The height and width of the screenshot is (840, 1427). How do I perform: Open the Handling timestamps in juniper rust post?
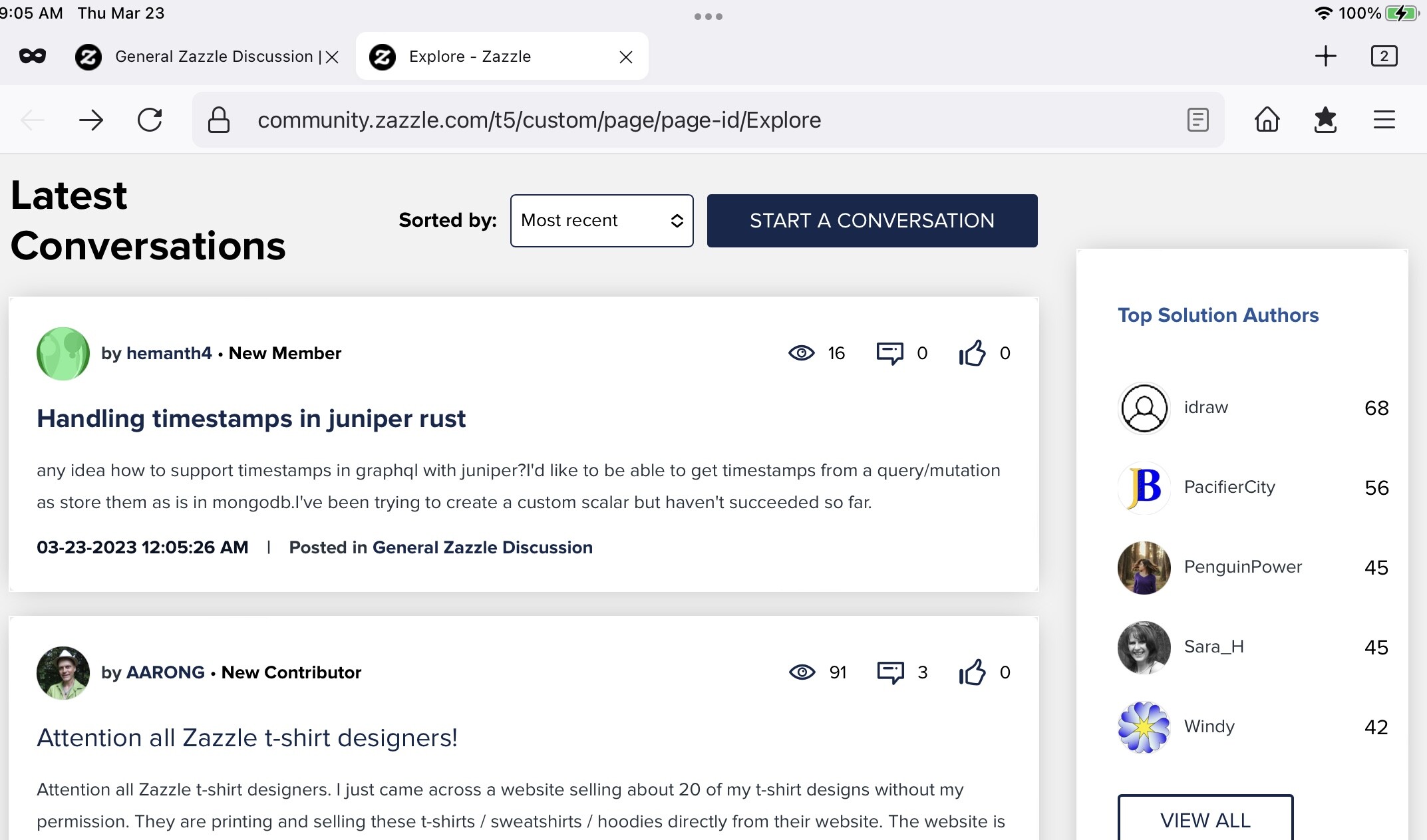click(x=251, y=418)
